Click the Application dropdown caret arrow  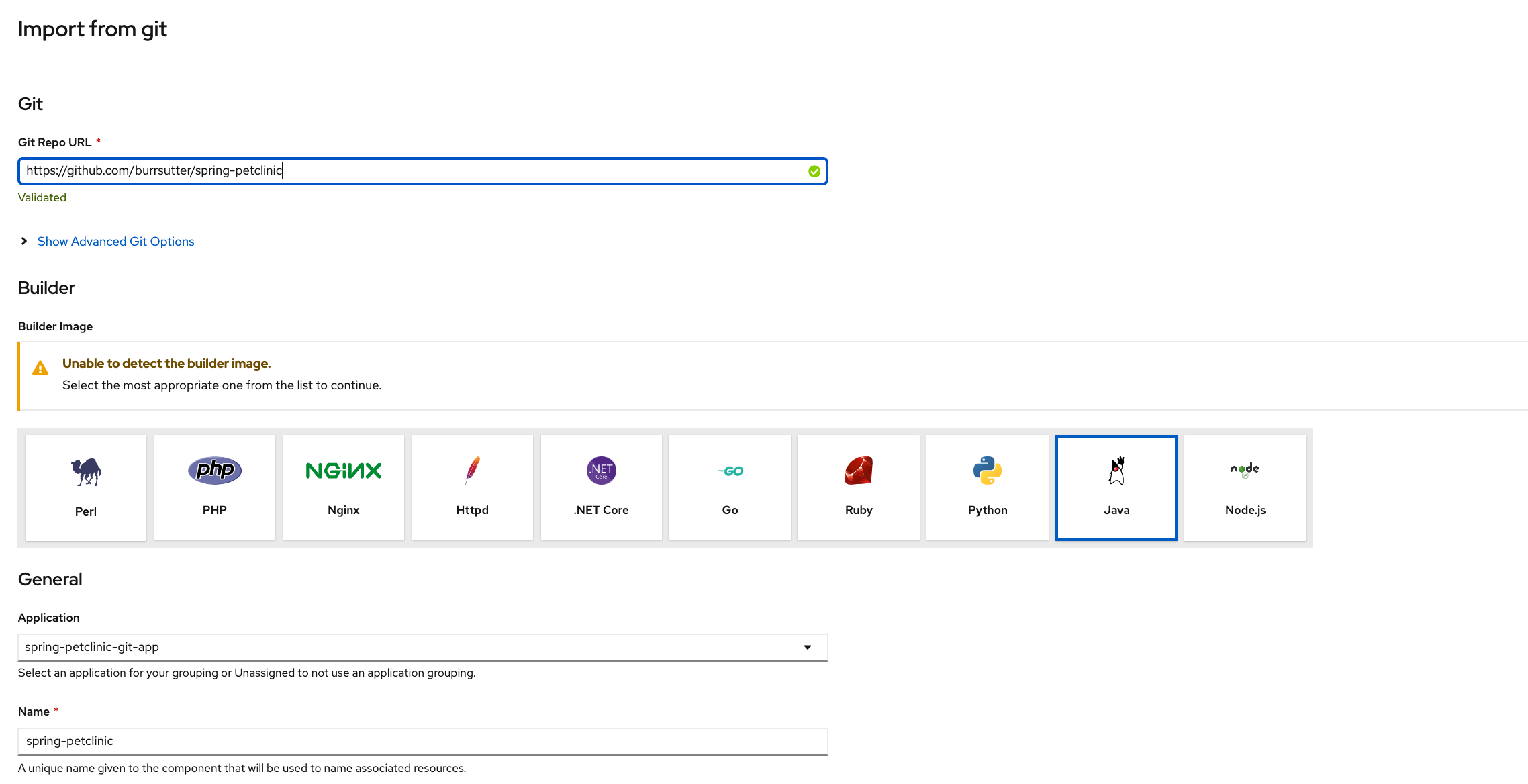[x=808, y=648]
